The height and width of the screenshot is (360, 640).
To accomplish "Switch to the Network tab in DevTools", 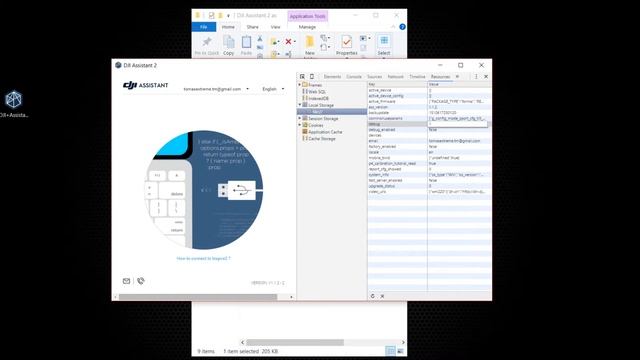I will tap(396, 76).
